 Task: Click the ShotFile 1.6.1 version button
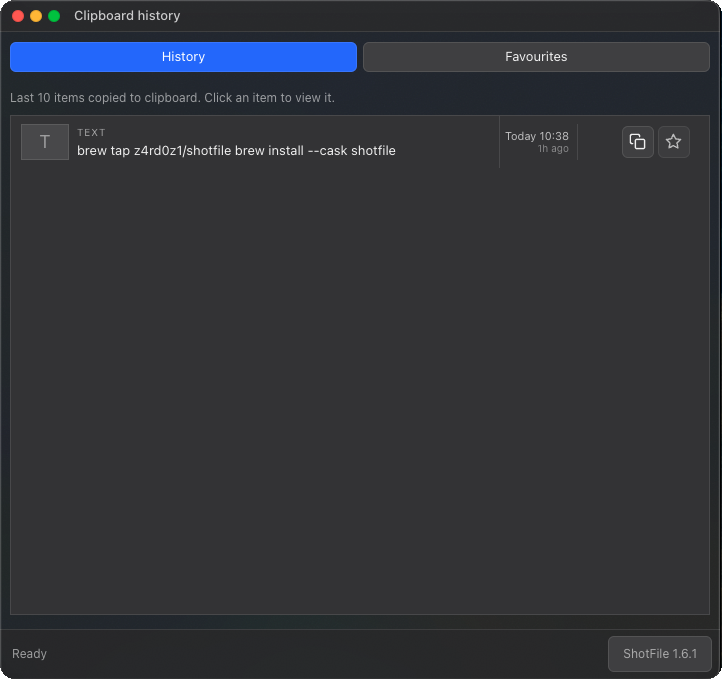659,654
